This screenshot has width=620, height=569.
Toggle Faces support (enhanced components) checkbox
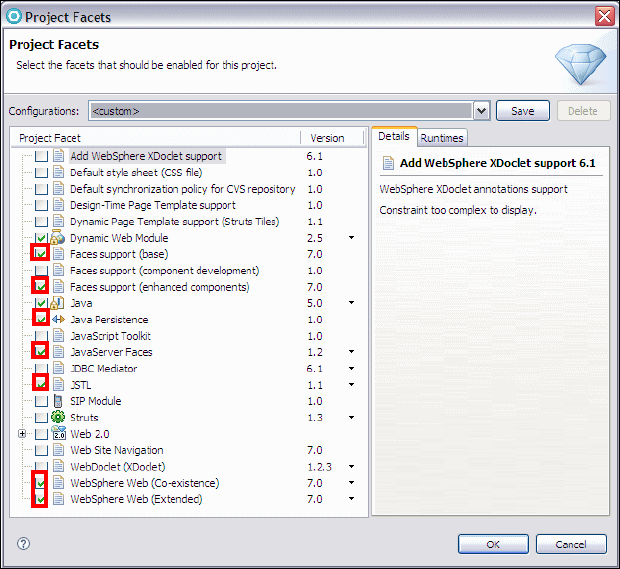point(41,286)
